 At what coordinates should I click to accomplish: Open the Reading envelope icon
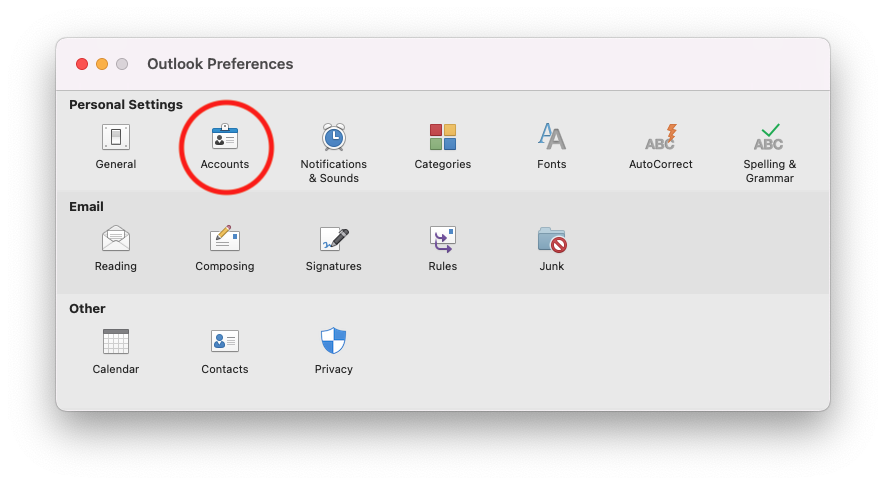(116, 238)
